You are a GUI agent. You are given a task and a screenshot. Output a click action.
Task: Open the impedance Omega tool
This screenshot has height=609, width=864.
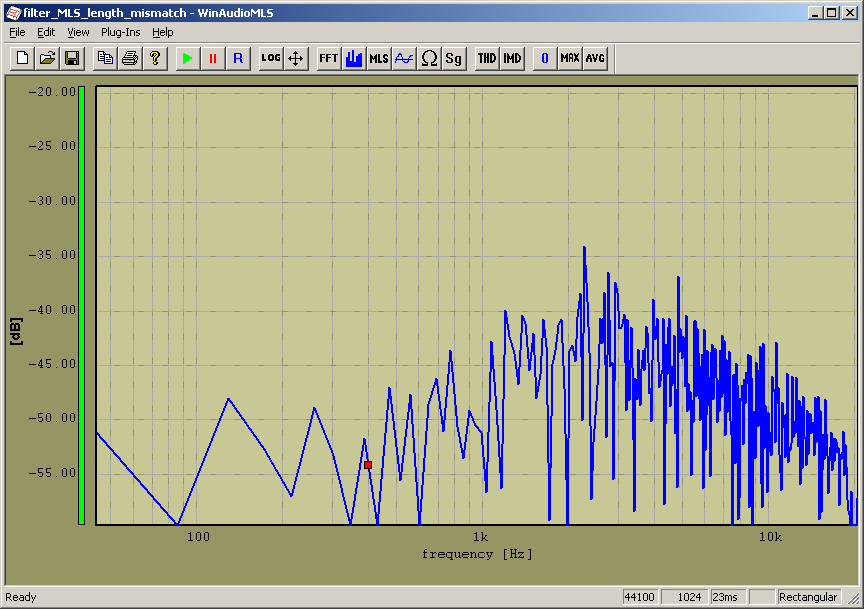click(x=429, y=58)
